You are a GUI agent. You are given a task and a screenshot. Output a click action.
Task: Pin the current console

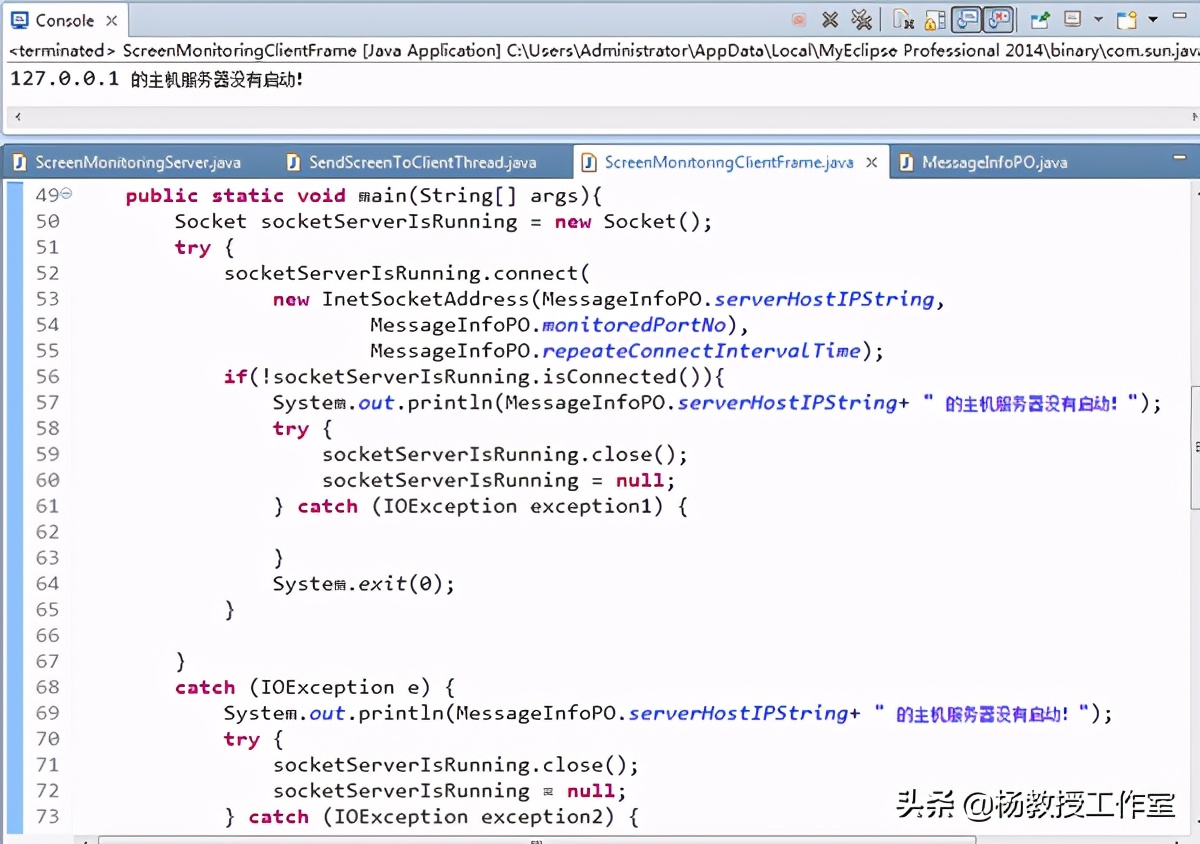(1041, 19)
